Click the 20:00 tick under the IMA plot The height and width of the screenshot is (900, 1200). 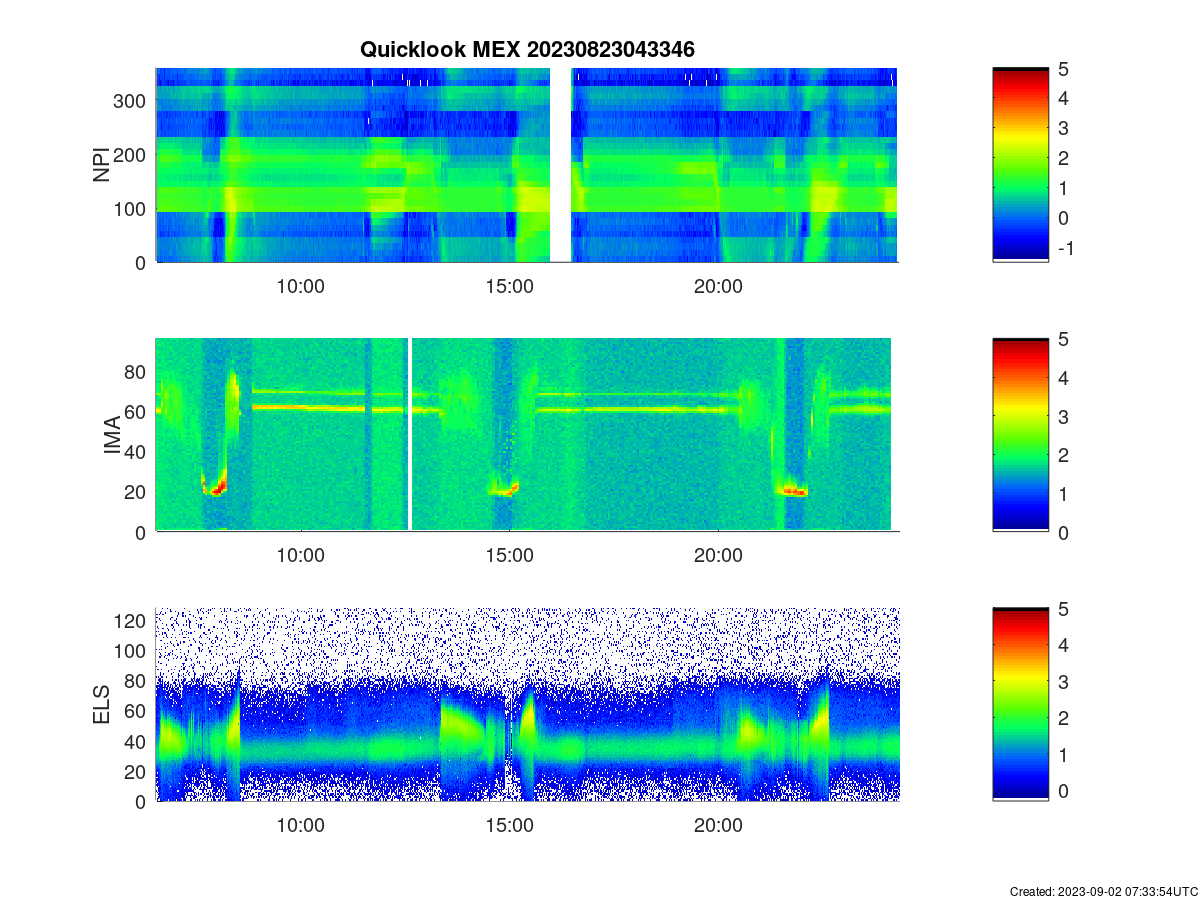pyautogui.click(x=718, y=556)
